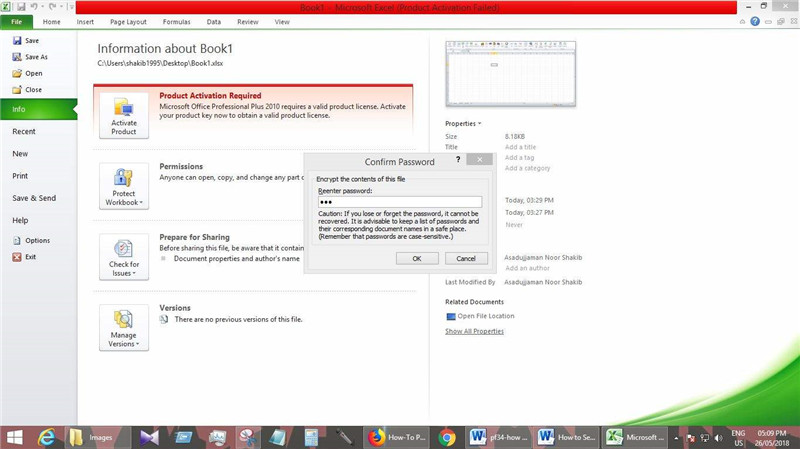Click the workbook preview thumbnail
This screenshot has height=449, width=800.
[x=510, y=74]
